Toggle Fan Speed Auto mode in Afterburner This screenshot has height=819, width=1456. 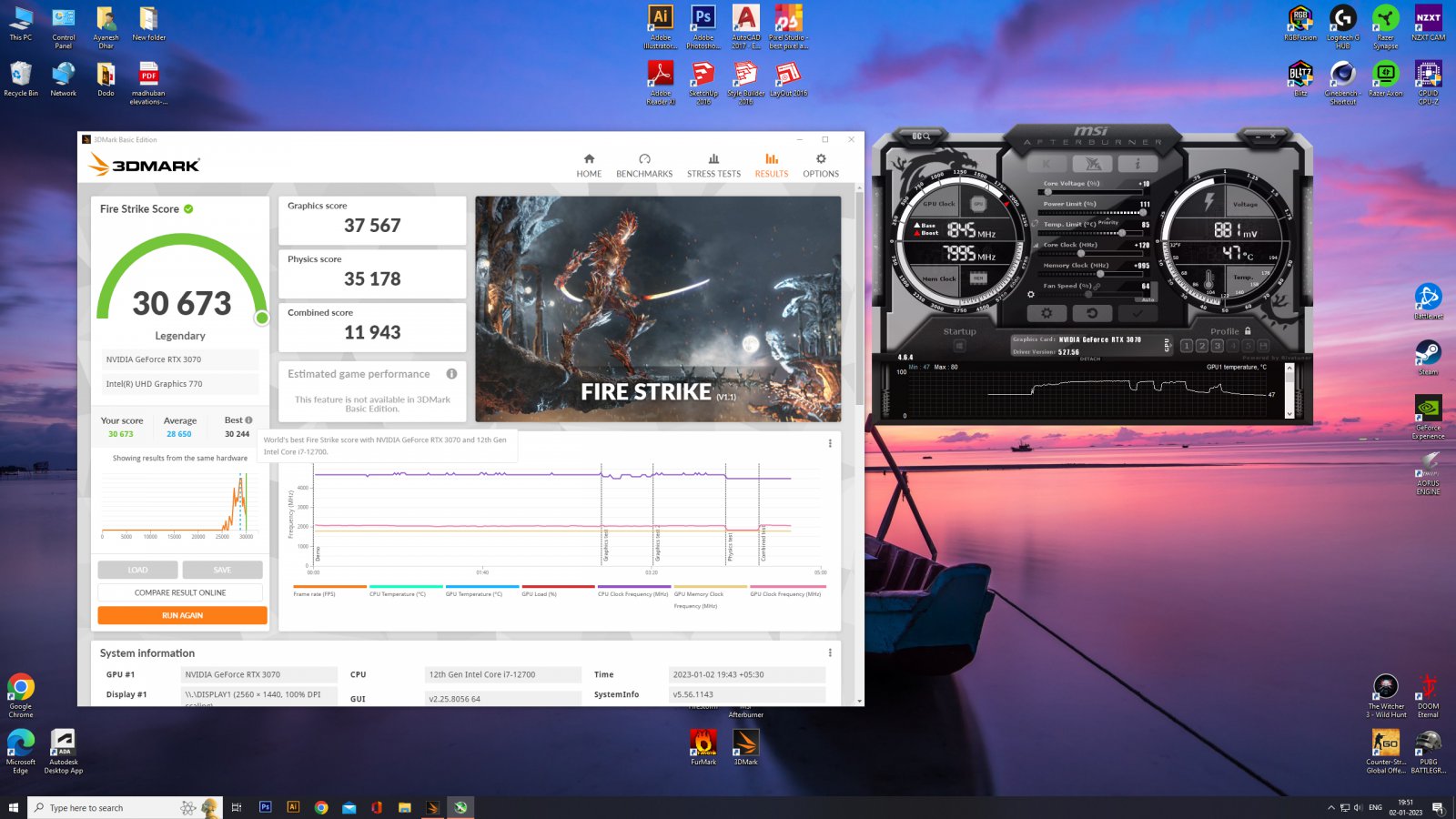pos(1148,299)
